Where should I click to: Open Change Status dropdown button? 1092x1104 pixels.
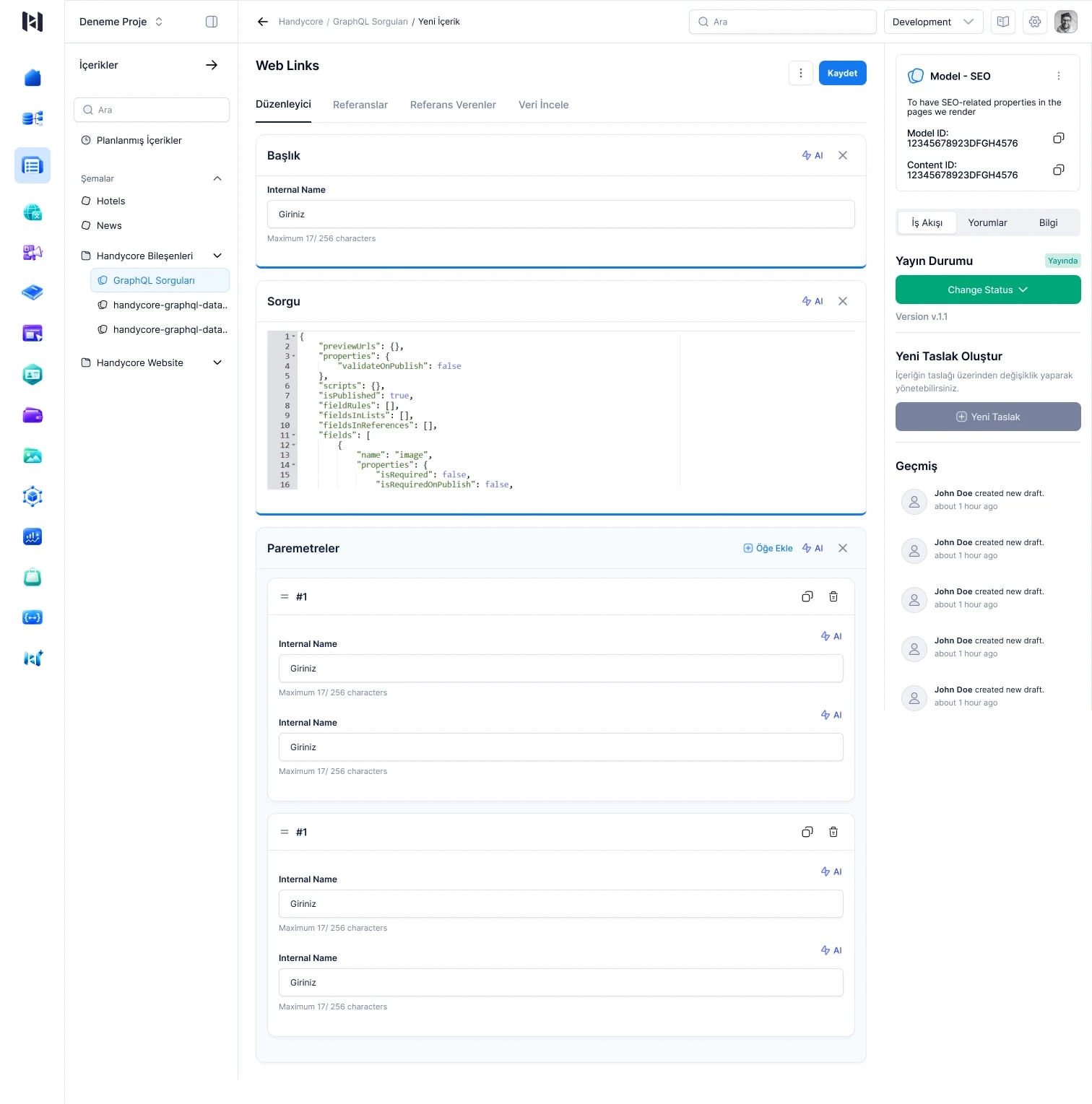pos(988,290)
